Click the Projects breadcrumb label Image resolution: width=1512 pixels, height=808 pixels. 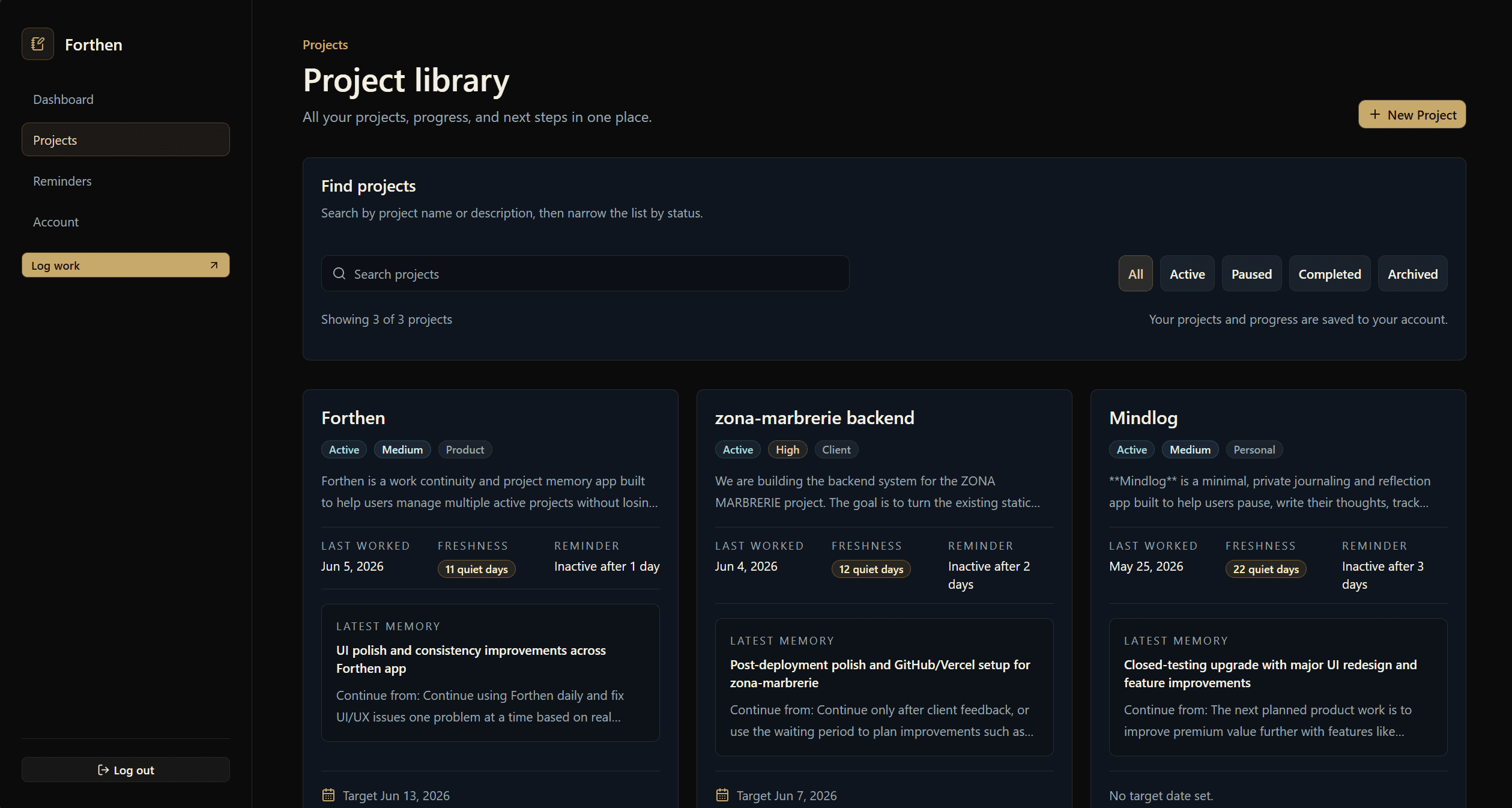[325, 44]
